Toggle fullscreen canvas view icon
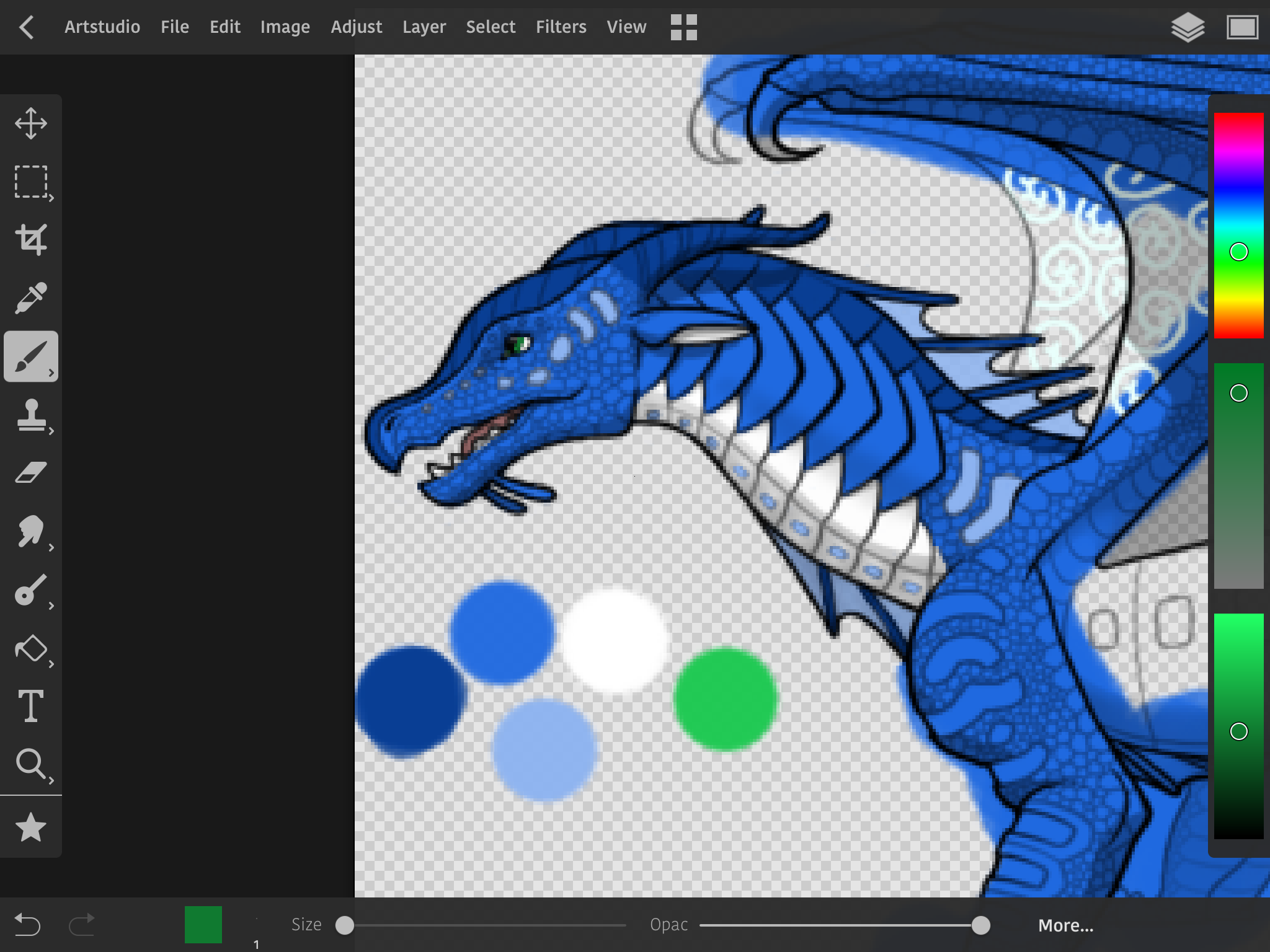Screen dimensions: 1270x952 point(1242,28)
